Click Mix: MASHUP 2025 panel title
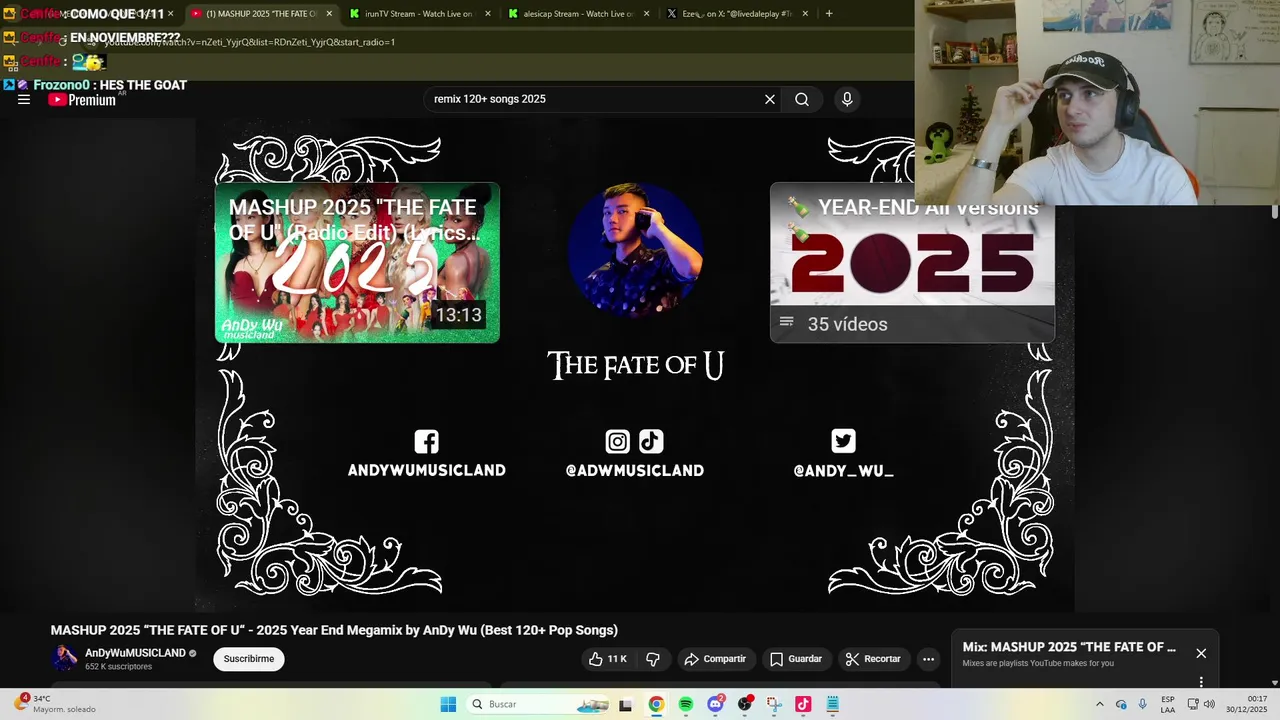1280x720 pixels. (x=1069, y=647)
